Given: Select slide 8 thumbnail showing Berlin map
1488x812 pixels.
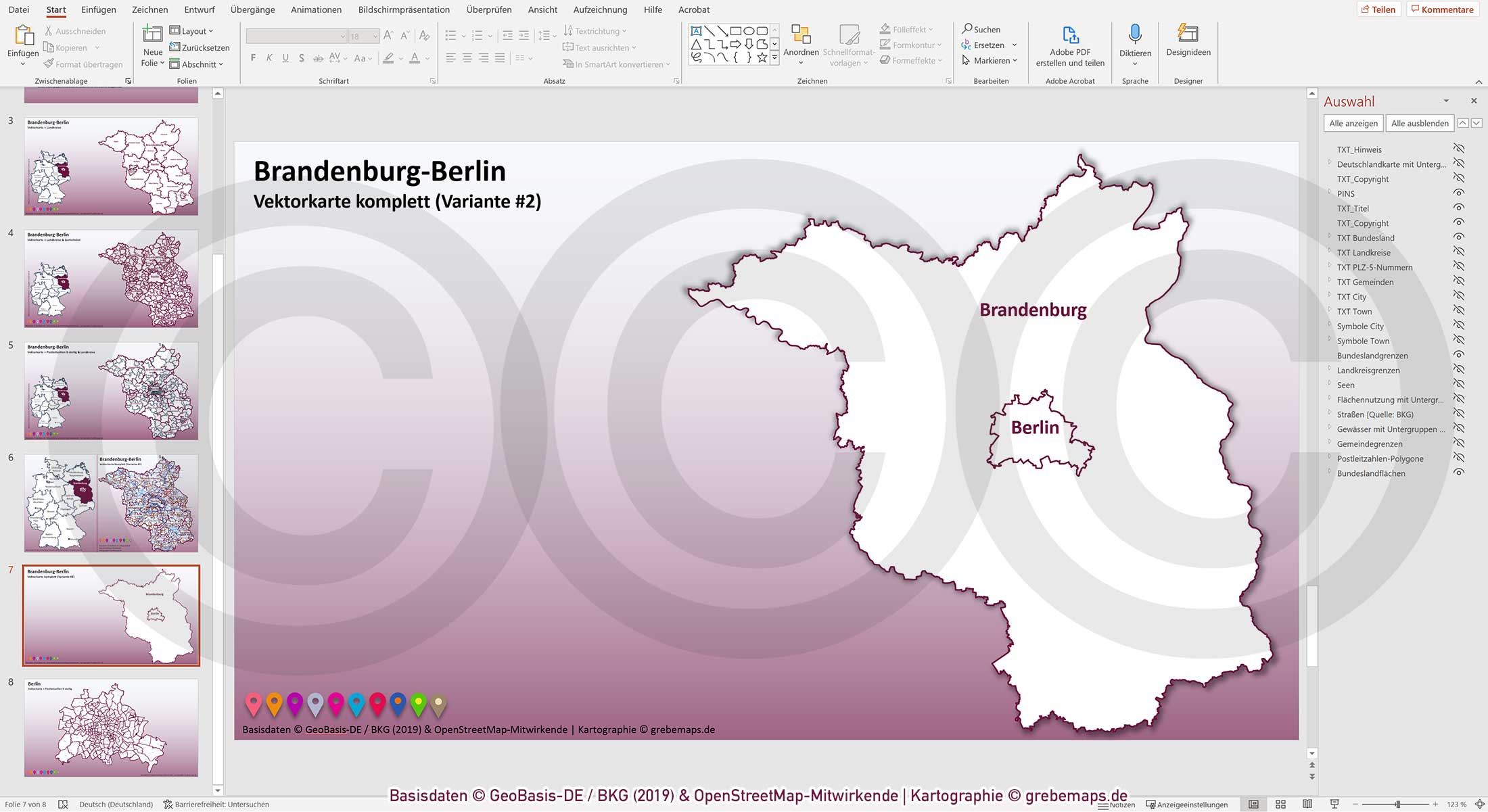Looking at the screenshot, I should click(110, 727).
